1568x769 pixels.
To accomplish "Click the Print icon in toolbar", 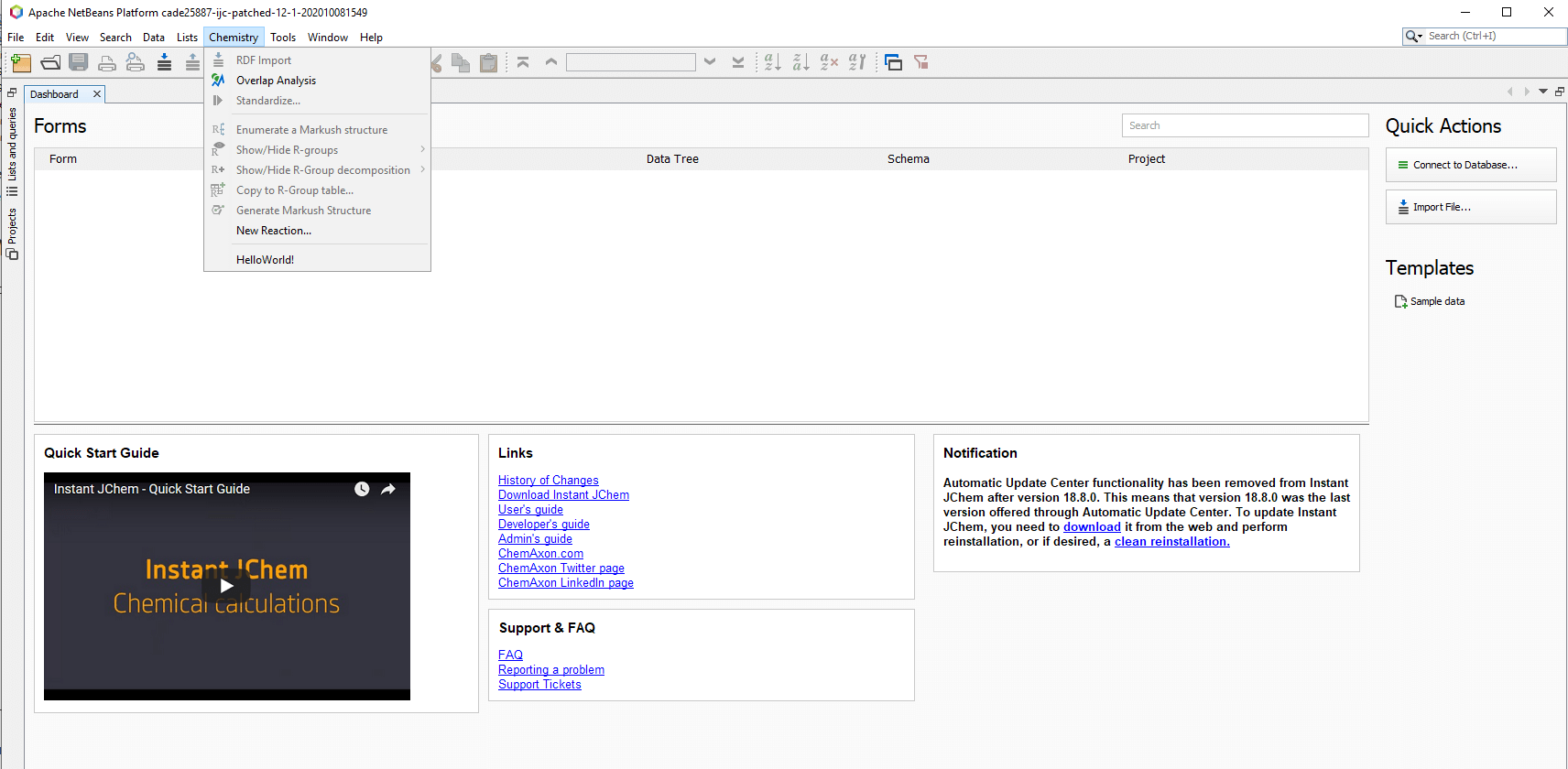I will point(107,62).
